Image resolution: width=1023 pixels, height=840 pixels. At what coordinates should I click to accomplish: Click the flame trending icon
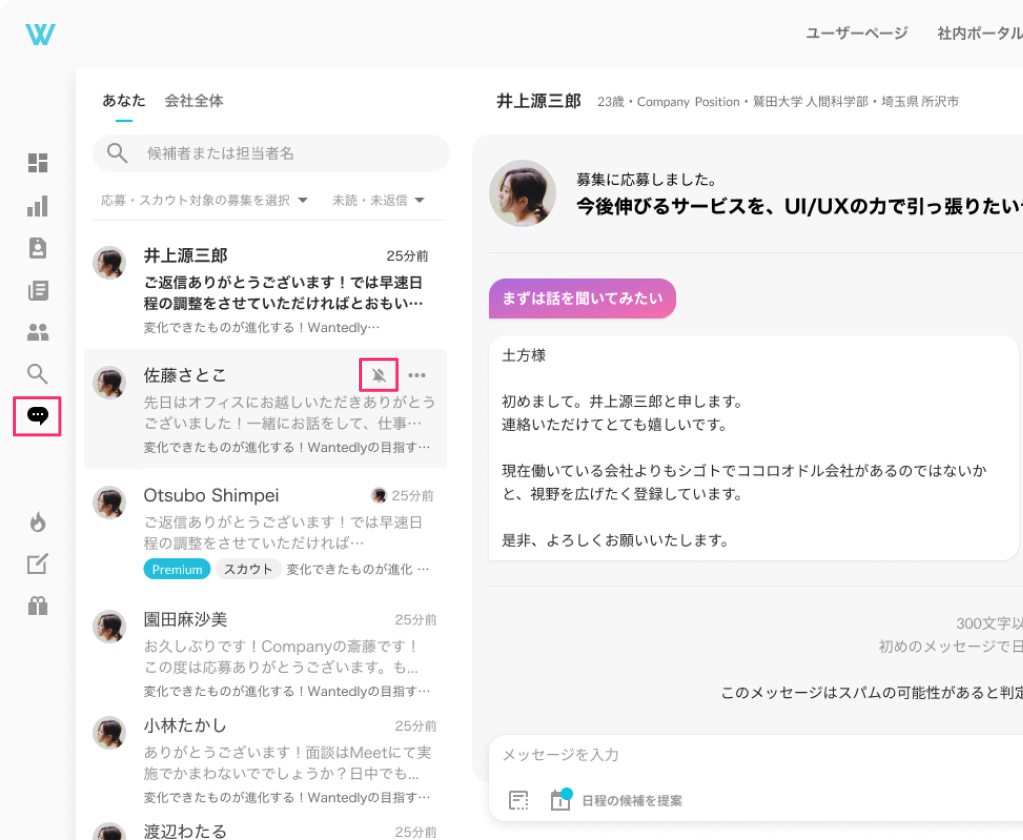[x=37, y=521]
